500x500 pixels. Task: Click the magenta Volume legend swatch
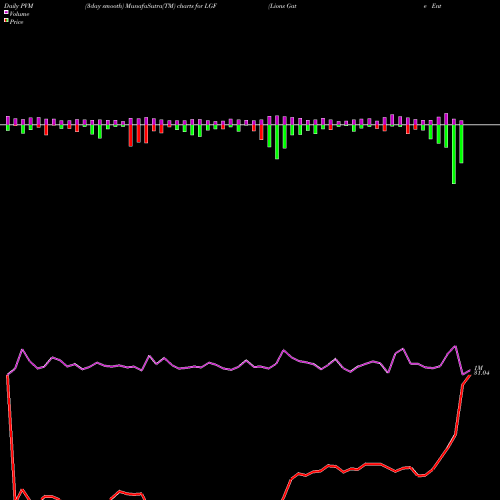[6, 12]
